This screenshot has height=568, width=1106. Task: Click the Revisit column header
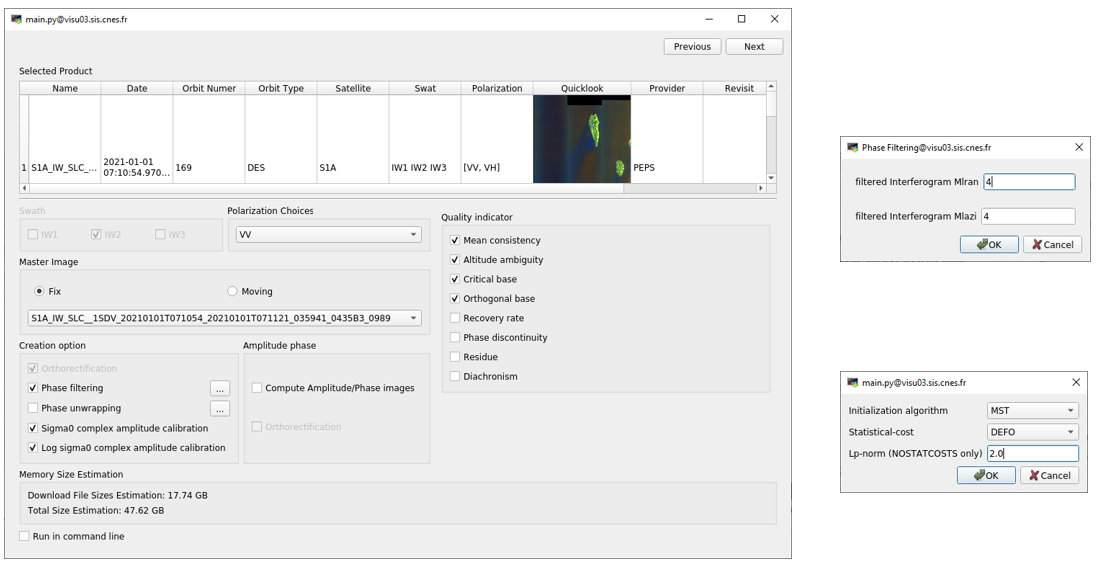coord(735,88)
